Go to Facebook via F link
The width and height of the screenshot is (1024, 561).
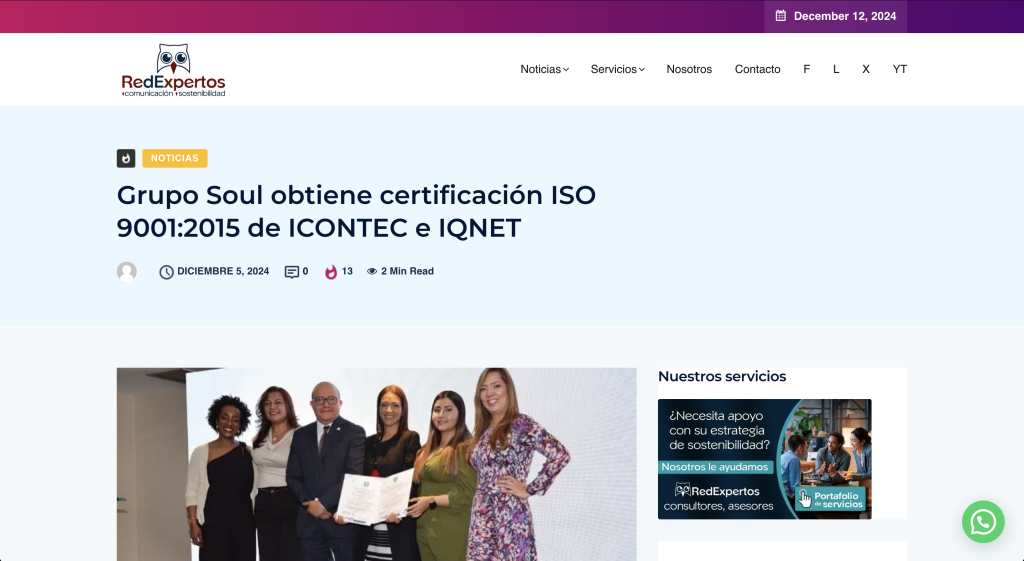pos(807,69)
